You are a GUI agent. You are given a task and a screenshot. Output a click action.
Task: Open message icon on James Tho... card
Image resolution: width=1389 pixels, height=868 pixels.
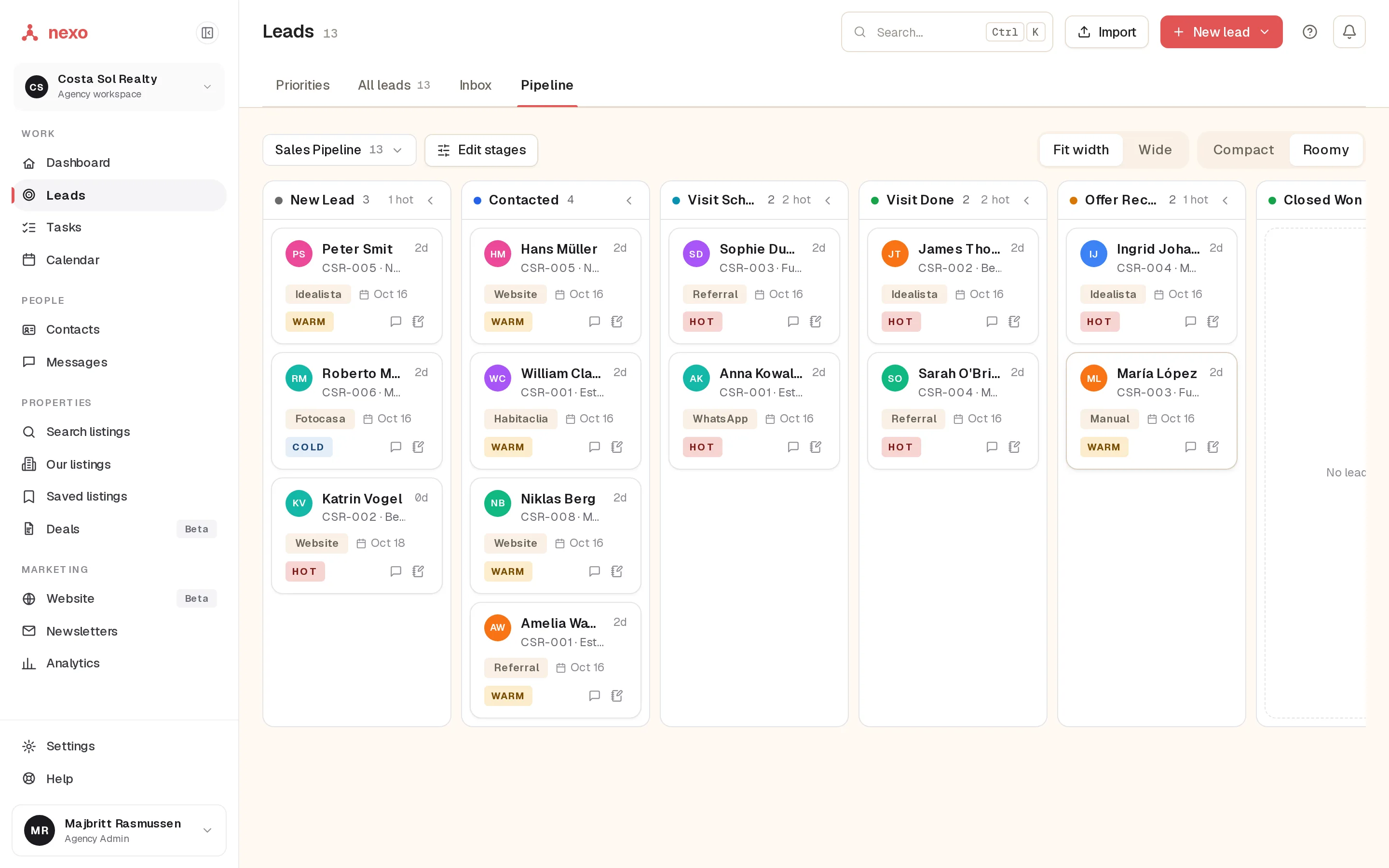coord(991,322)
